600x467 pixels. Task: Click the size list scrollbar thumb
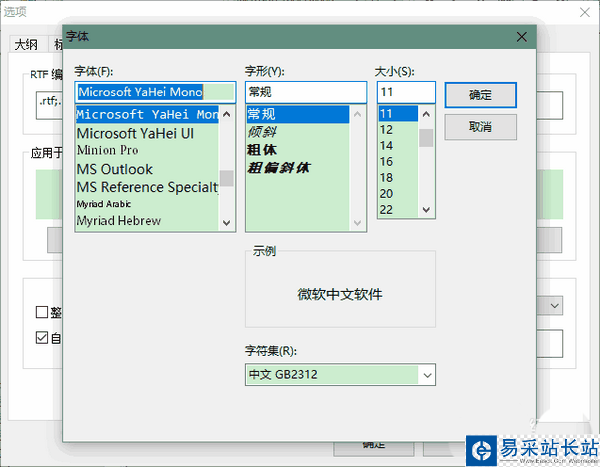click(x=426, y=138)
